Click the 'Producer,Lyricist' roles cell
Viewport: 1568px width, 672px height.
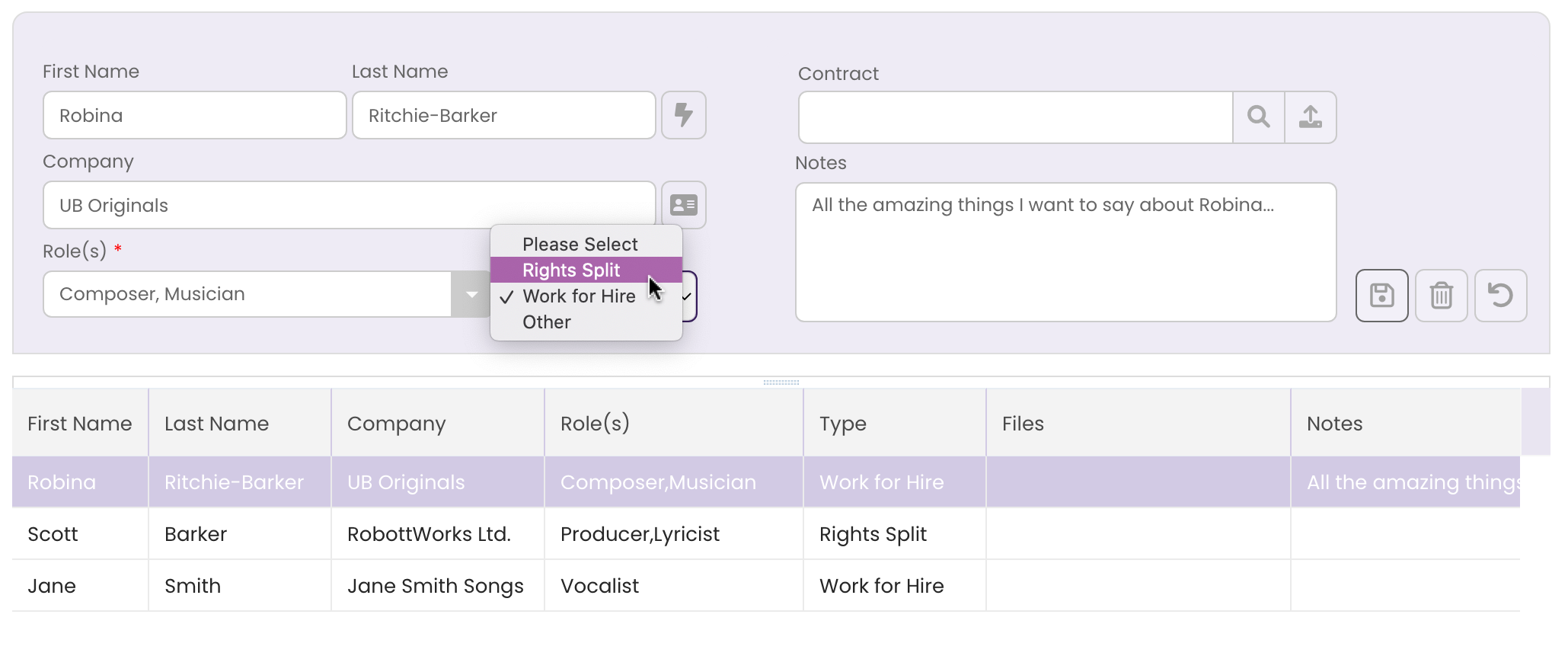674,534
